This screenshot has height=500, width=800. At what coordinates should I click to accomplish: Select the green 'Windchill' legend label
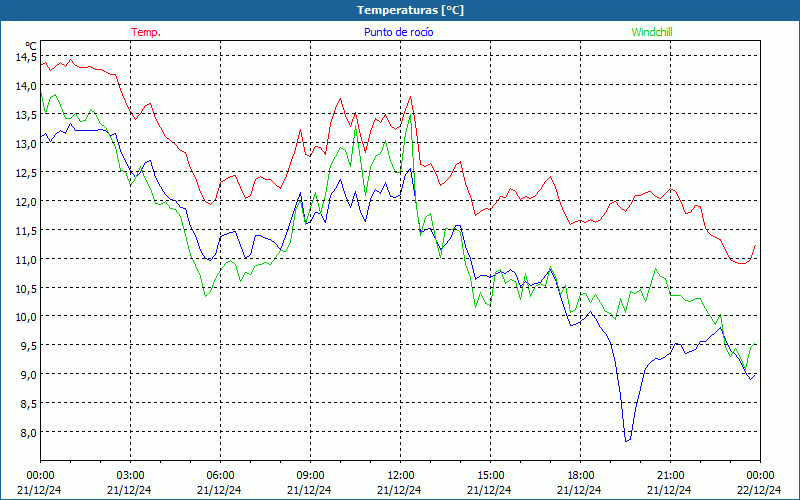(x=652, y=32)
